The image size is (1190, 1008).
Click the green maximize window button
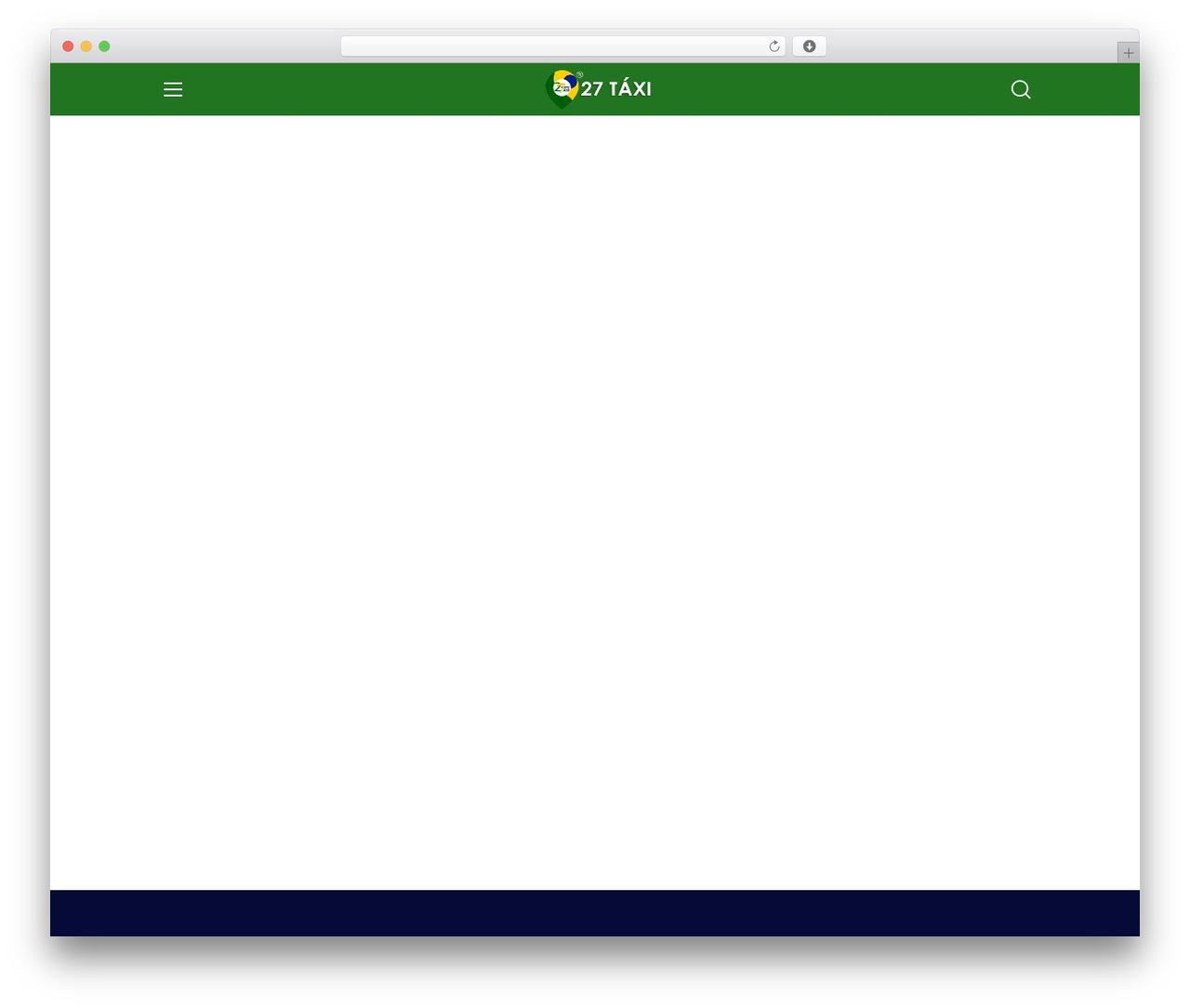104,46
